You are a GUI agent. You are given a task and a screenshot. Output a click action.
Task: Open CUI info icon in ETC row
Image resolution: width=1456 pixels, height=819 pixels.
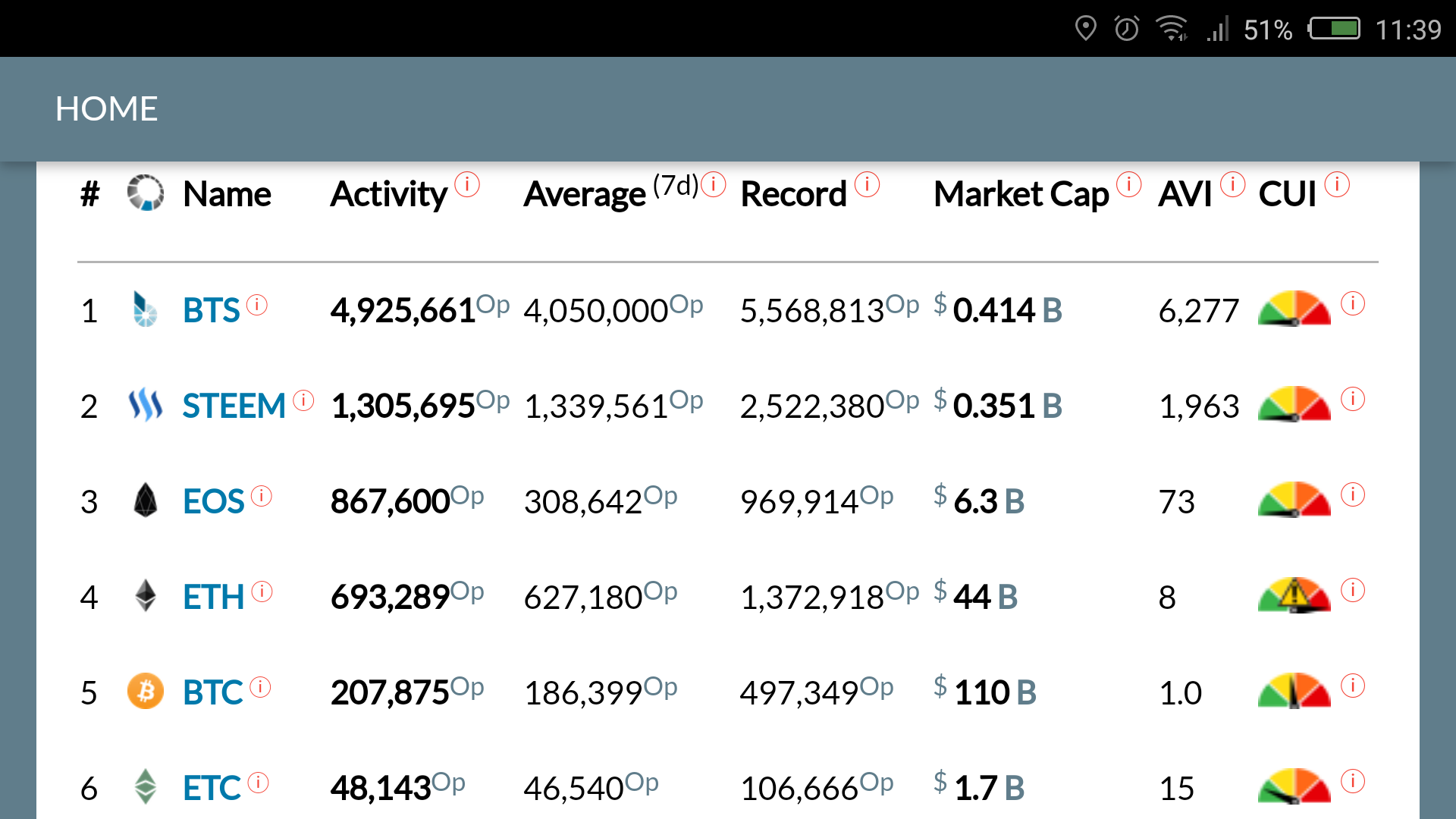[x=1353, y=781]
